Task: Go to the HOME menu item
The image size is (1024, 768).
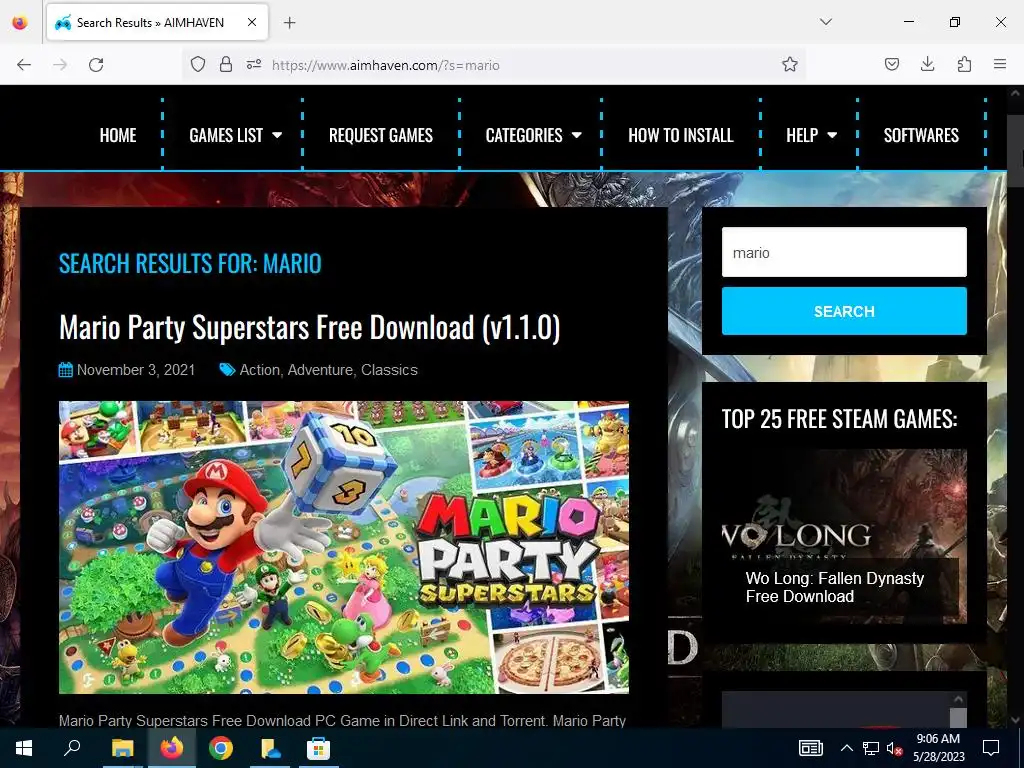Action: [x=118, y=135]
